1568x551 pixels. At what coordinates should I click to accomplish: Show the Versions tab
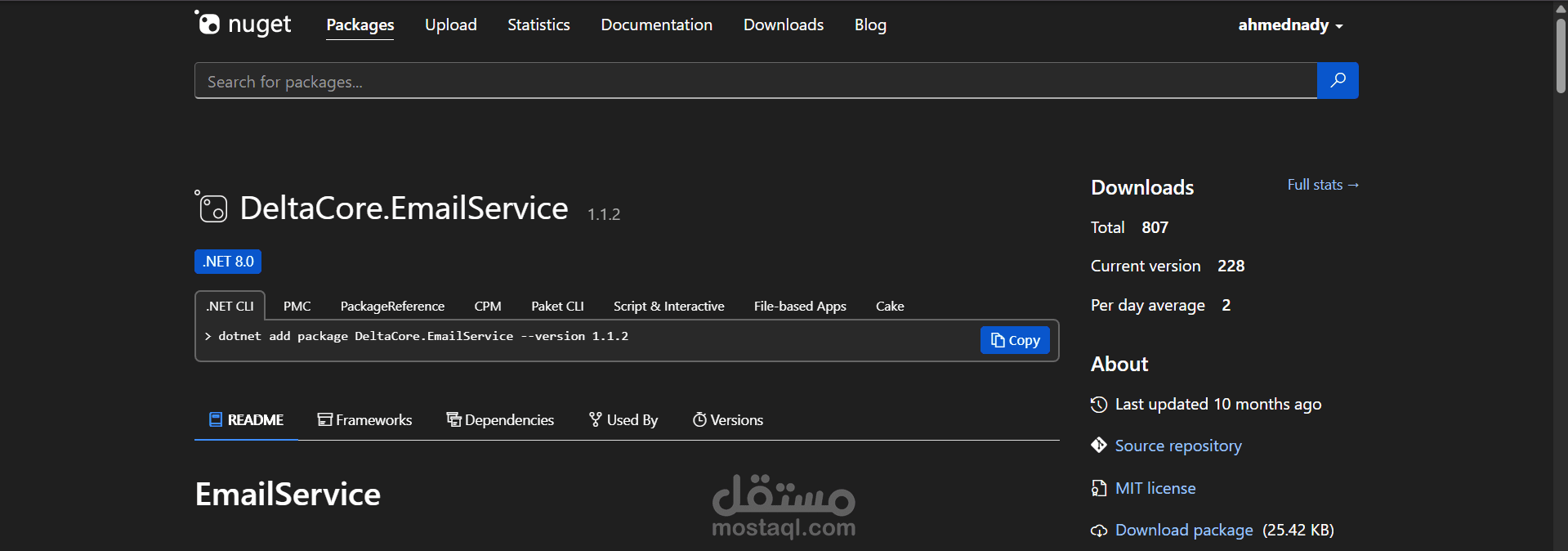728,419
